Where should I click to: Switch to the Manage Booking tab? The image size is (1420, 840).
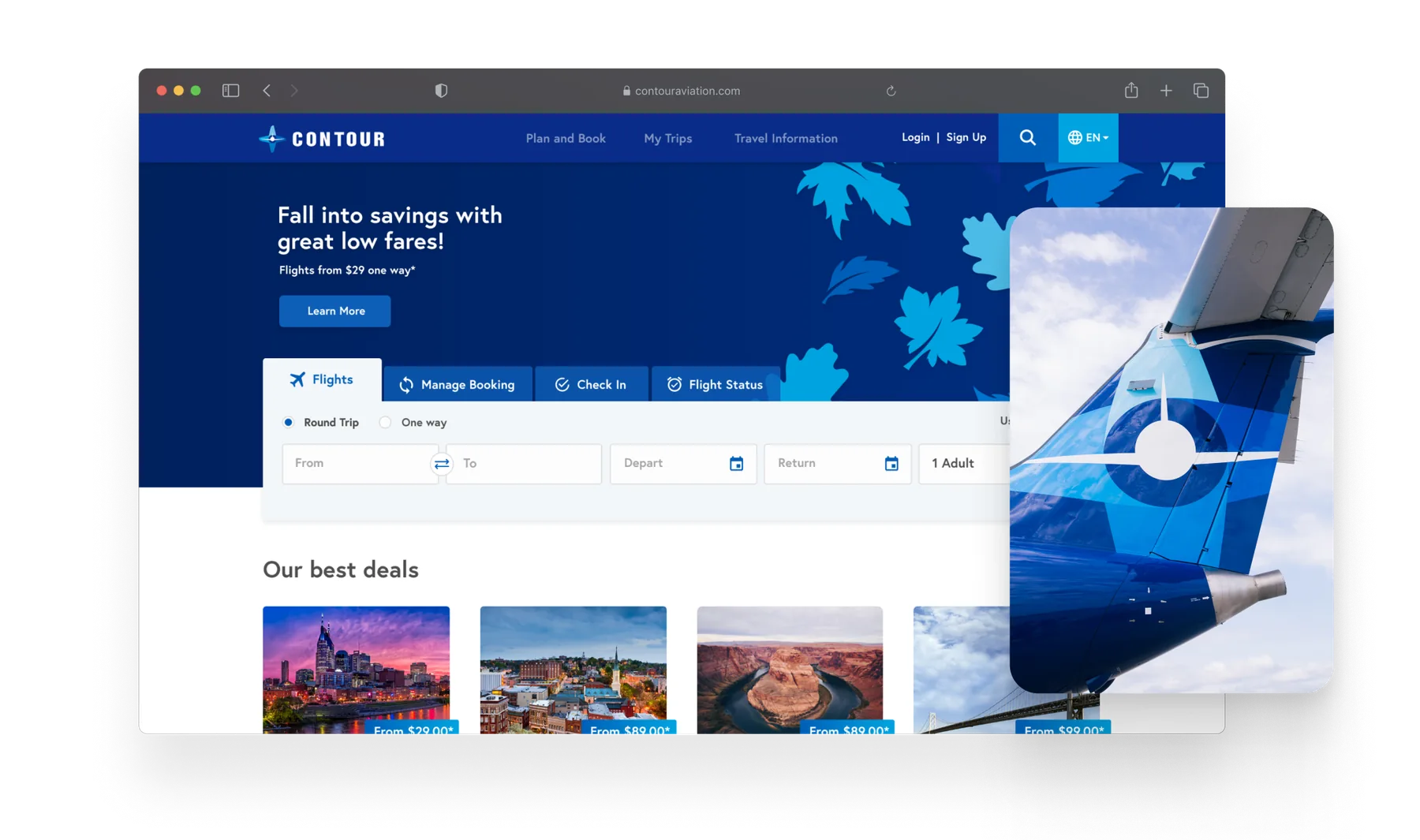458,384
